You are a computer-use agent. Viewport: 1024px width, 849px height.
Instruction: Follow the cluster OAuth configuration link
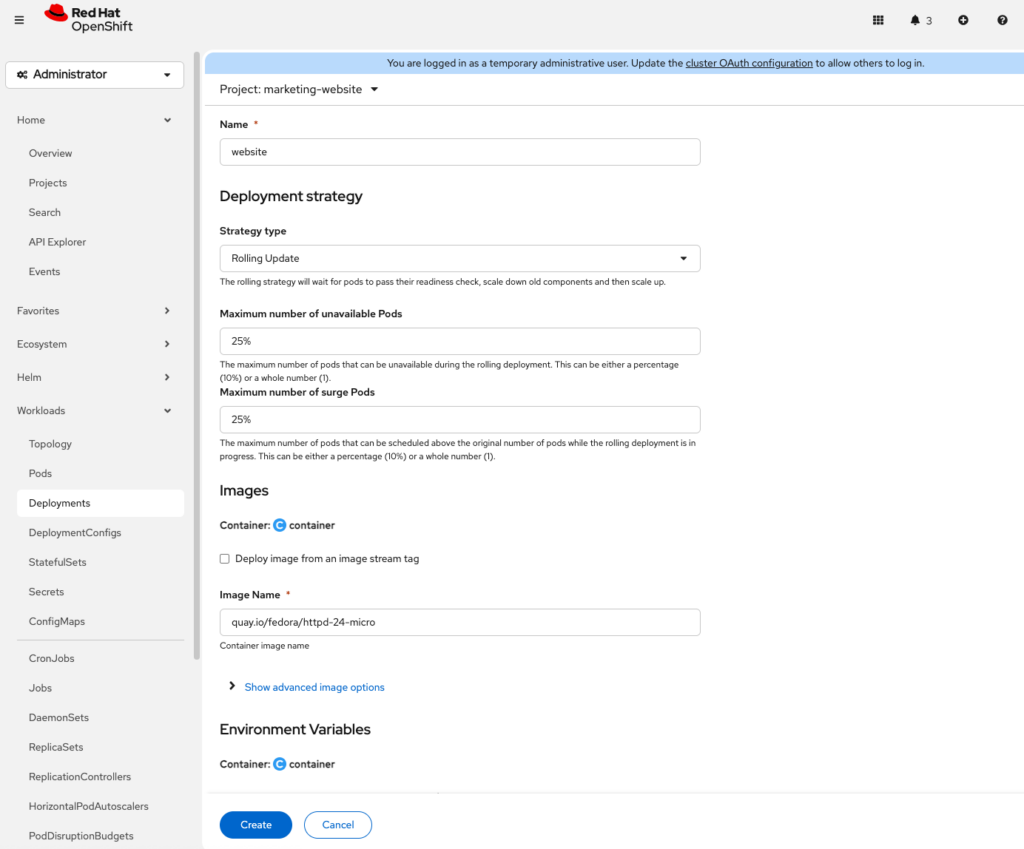(748, 63)
